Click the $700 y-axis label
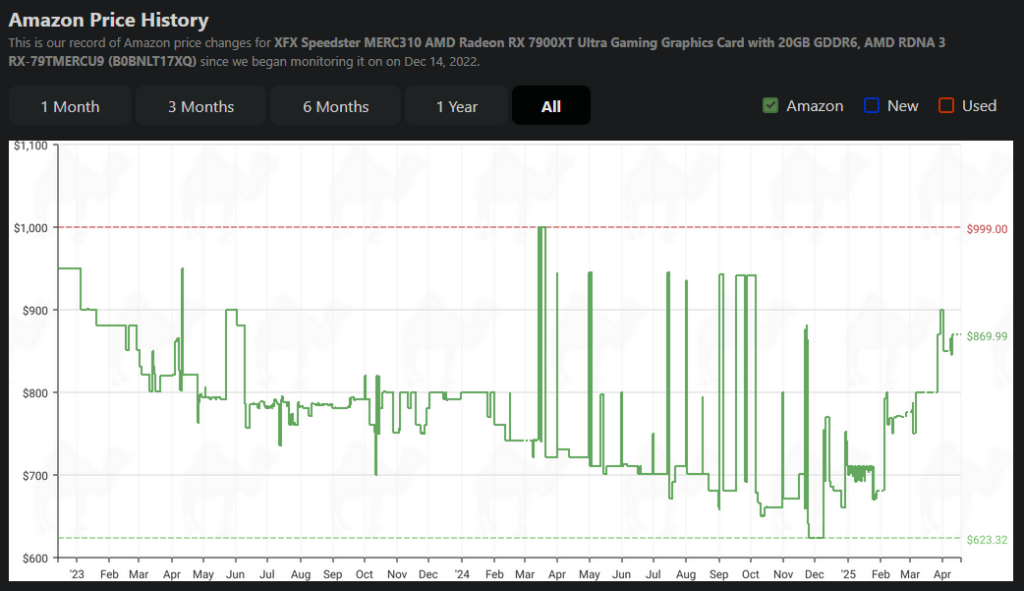The height and width of the screenshot is (591, 1024). 35,476
